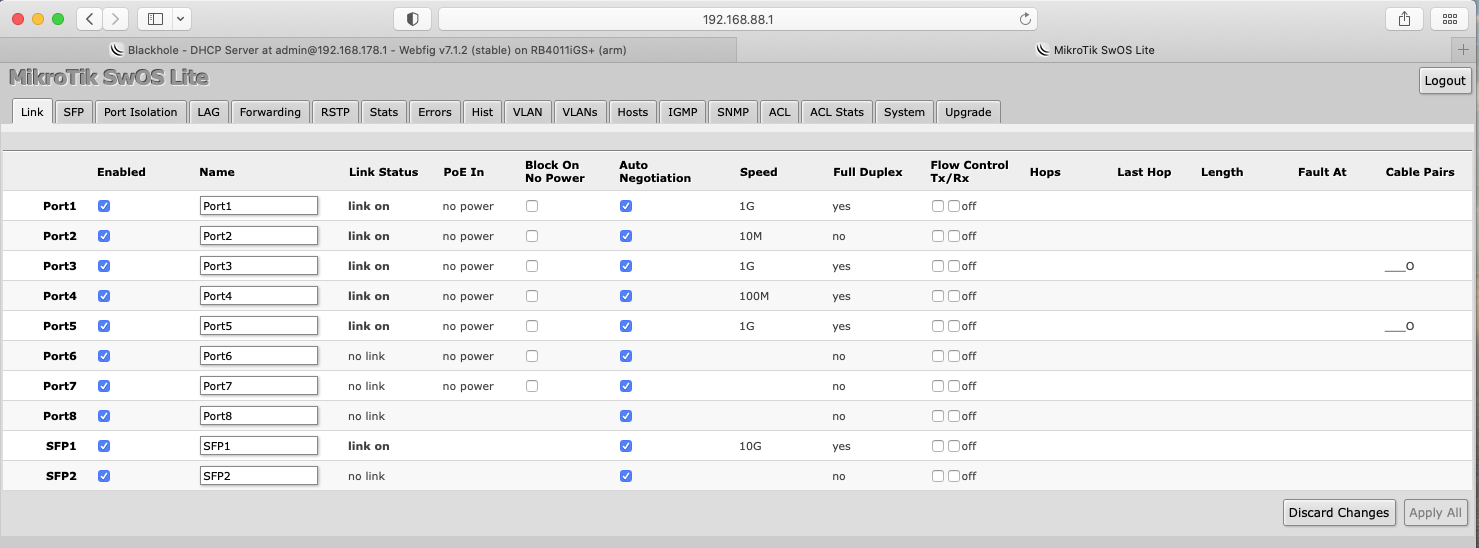Enable Rx flow control checkbox for Port6
This screenshot has height=548, width=1479.
pos(954,356)
